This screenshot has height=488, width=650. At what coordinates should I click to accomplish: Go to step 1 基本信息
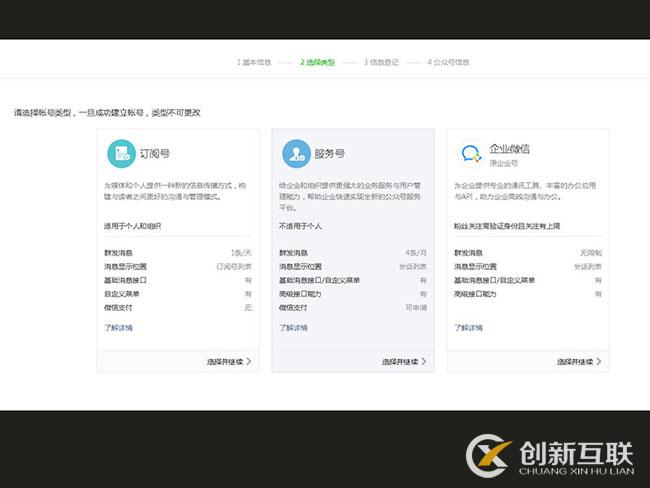tap(254, 62)
